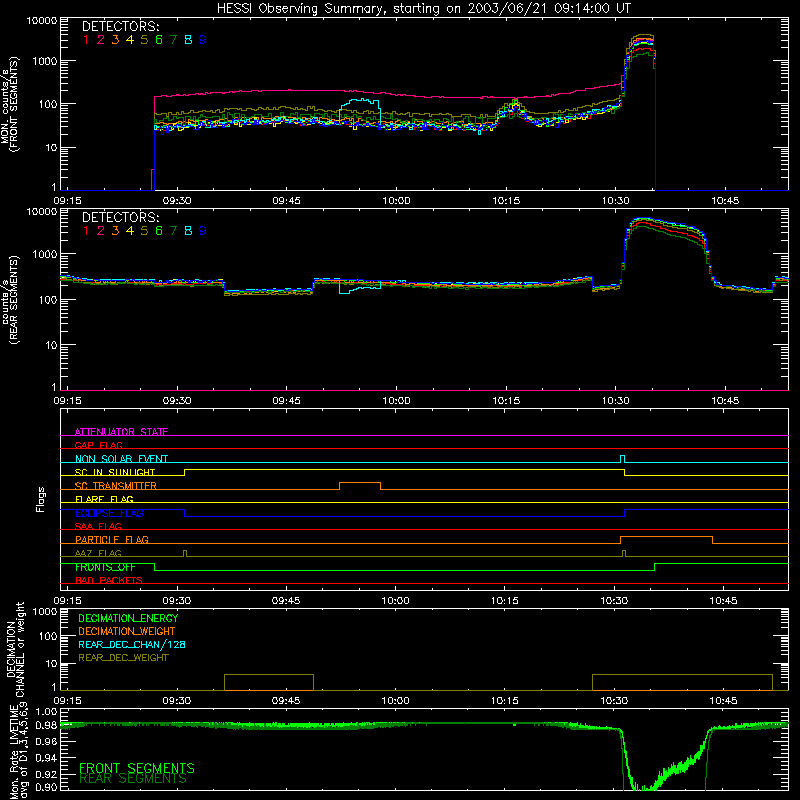Viewport: 800px width, 800px height.
Task: Click the 10000 y-axis value on front plot
Action: coord(42,20)
